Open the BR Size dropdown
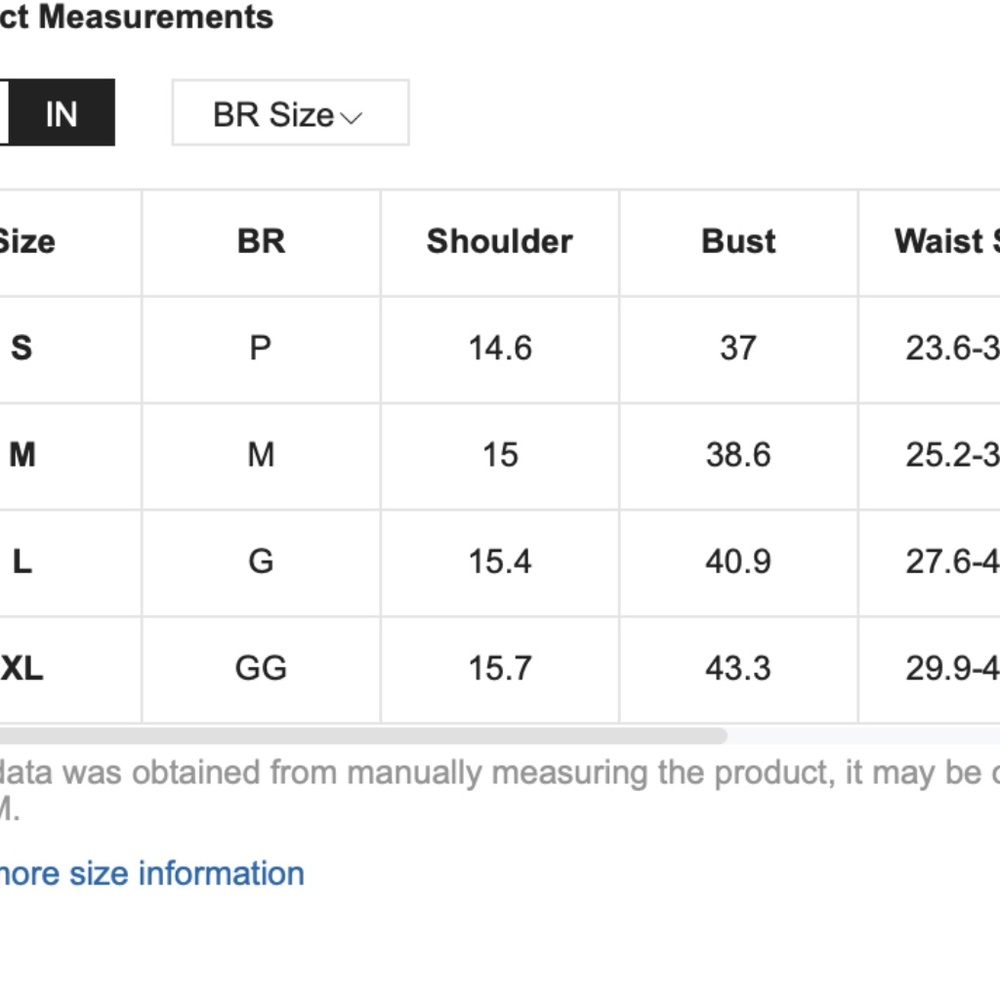1000x1000 pixels. point(290,114)
